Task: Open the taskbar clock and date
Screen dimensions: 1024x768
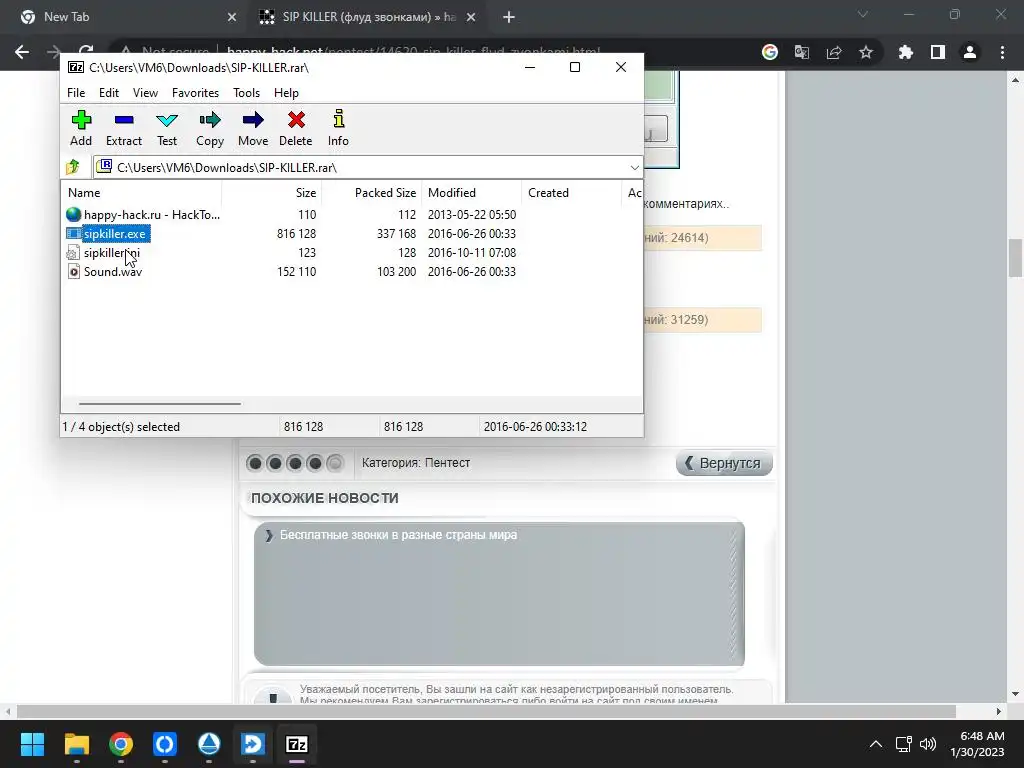Action: click(x=978, y=744)
